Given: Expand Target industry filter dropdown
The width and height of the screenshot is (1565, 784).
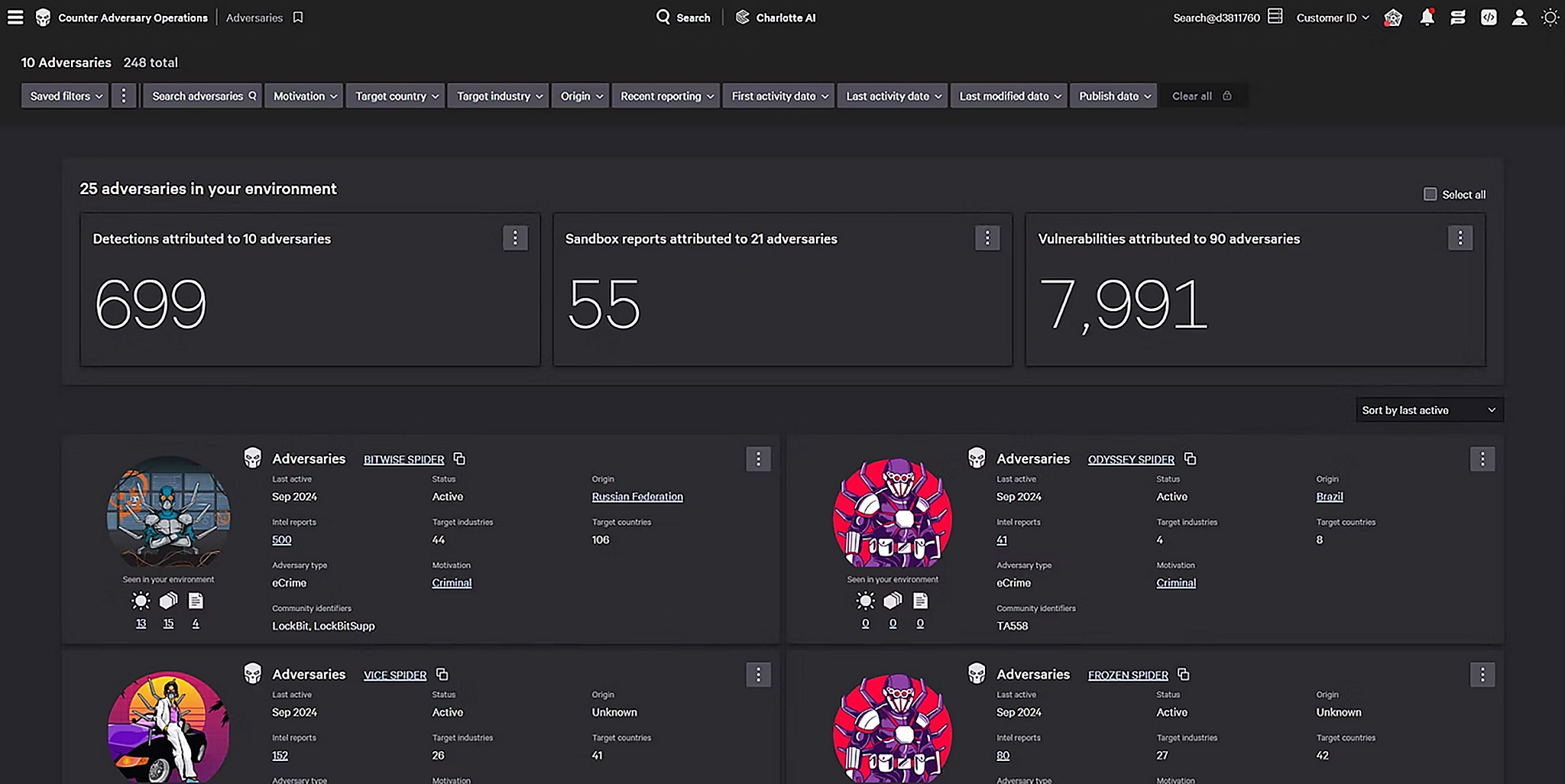Looking at the screenshot, I should click(x=498, y=96).
